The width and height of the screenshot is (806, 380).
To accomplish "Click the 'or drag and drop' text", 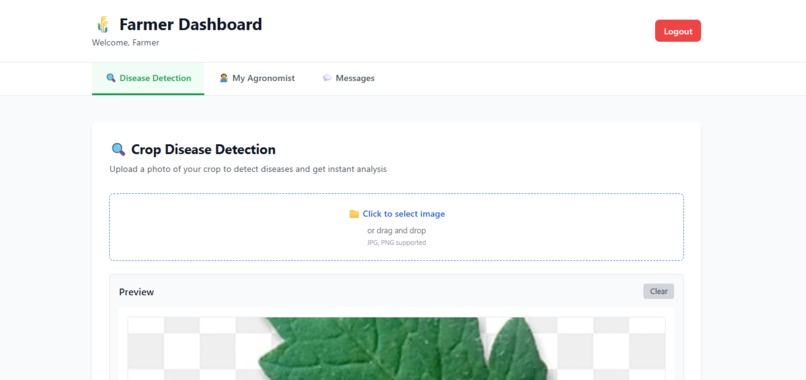I will click(396, 230).
